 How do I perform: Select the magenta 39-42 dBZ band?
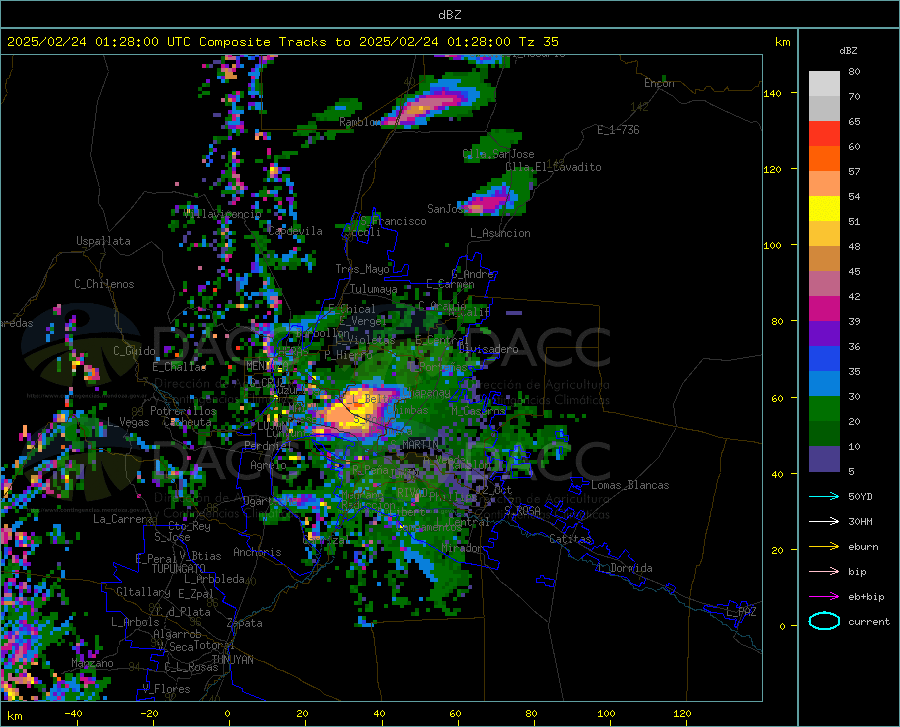[824, 309]
